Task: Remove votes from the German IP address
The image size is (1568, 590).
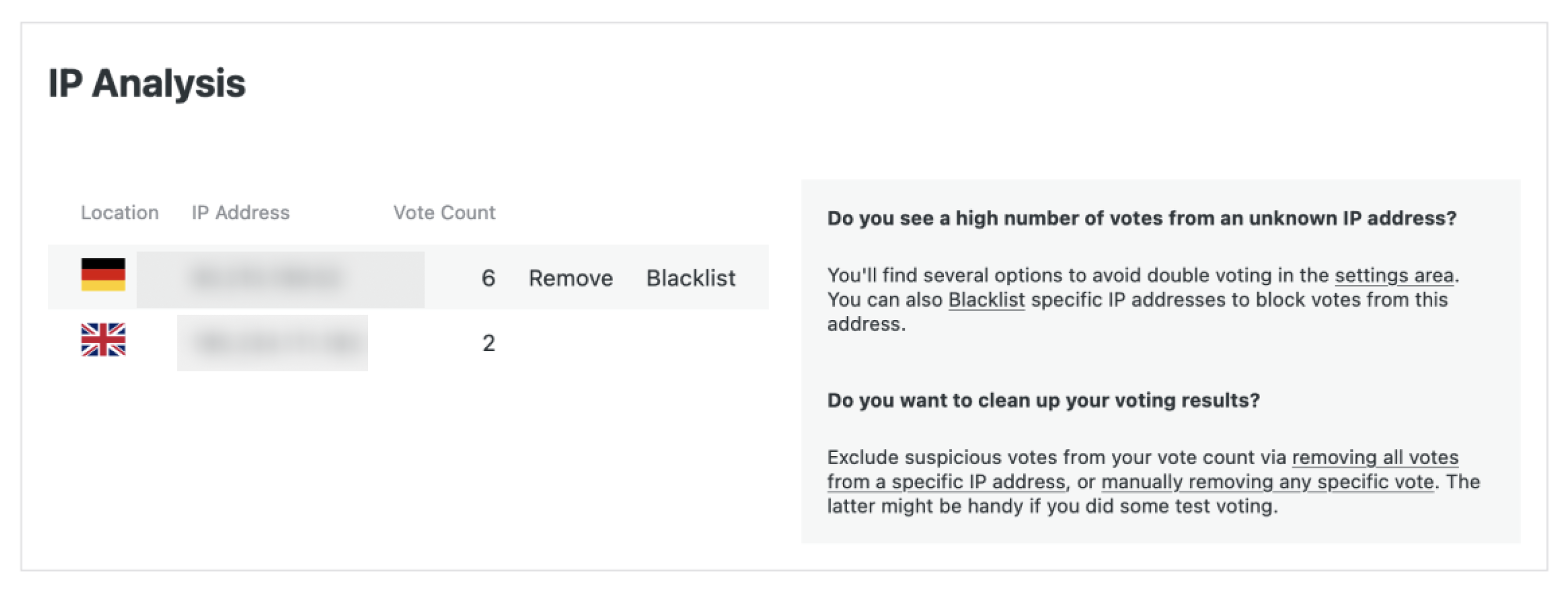Action: pos(570,278)
